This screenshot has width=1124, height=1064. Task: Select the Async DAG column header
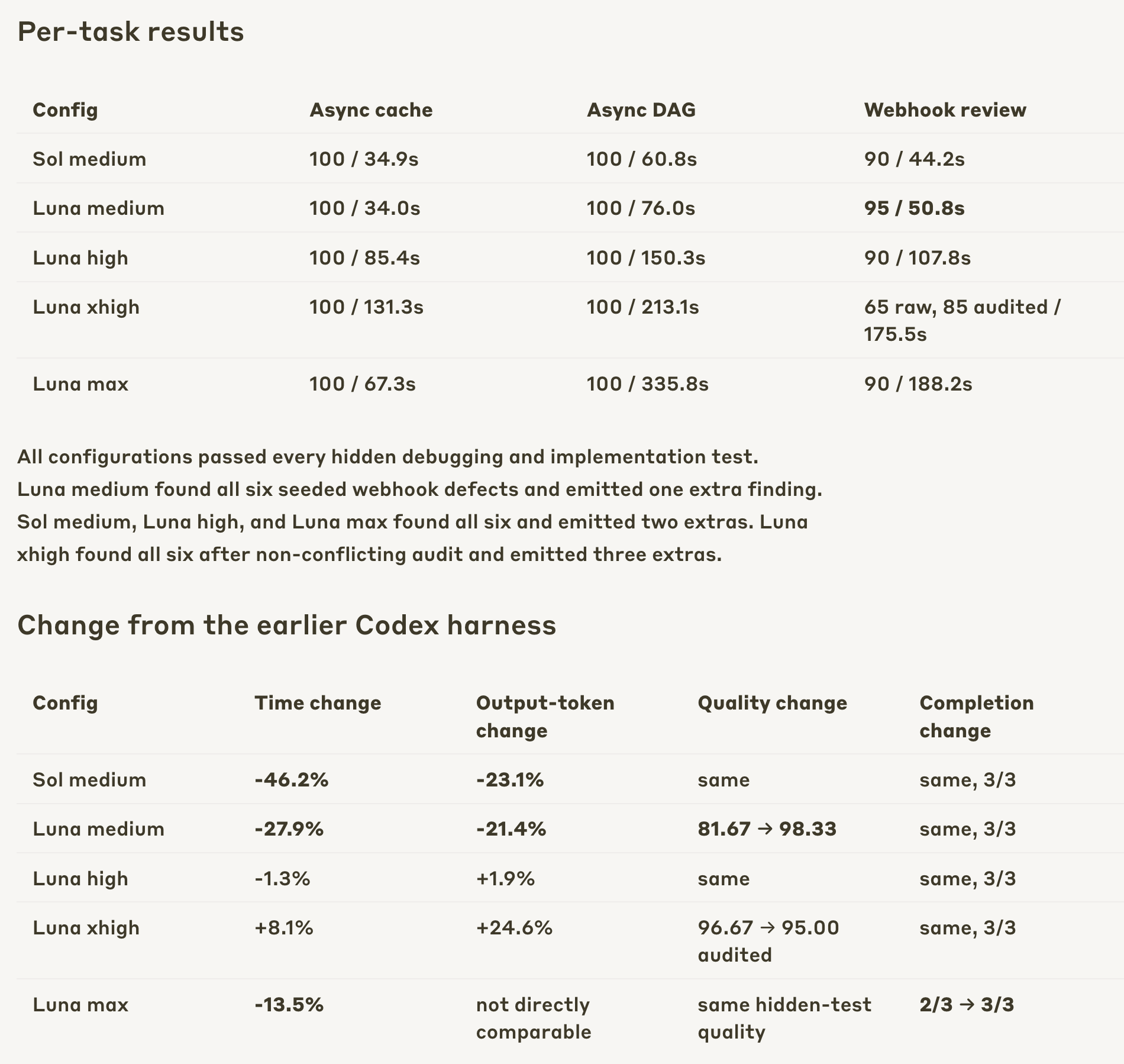(x=641, y=110)
